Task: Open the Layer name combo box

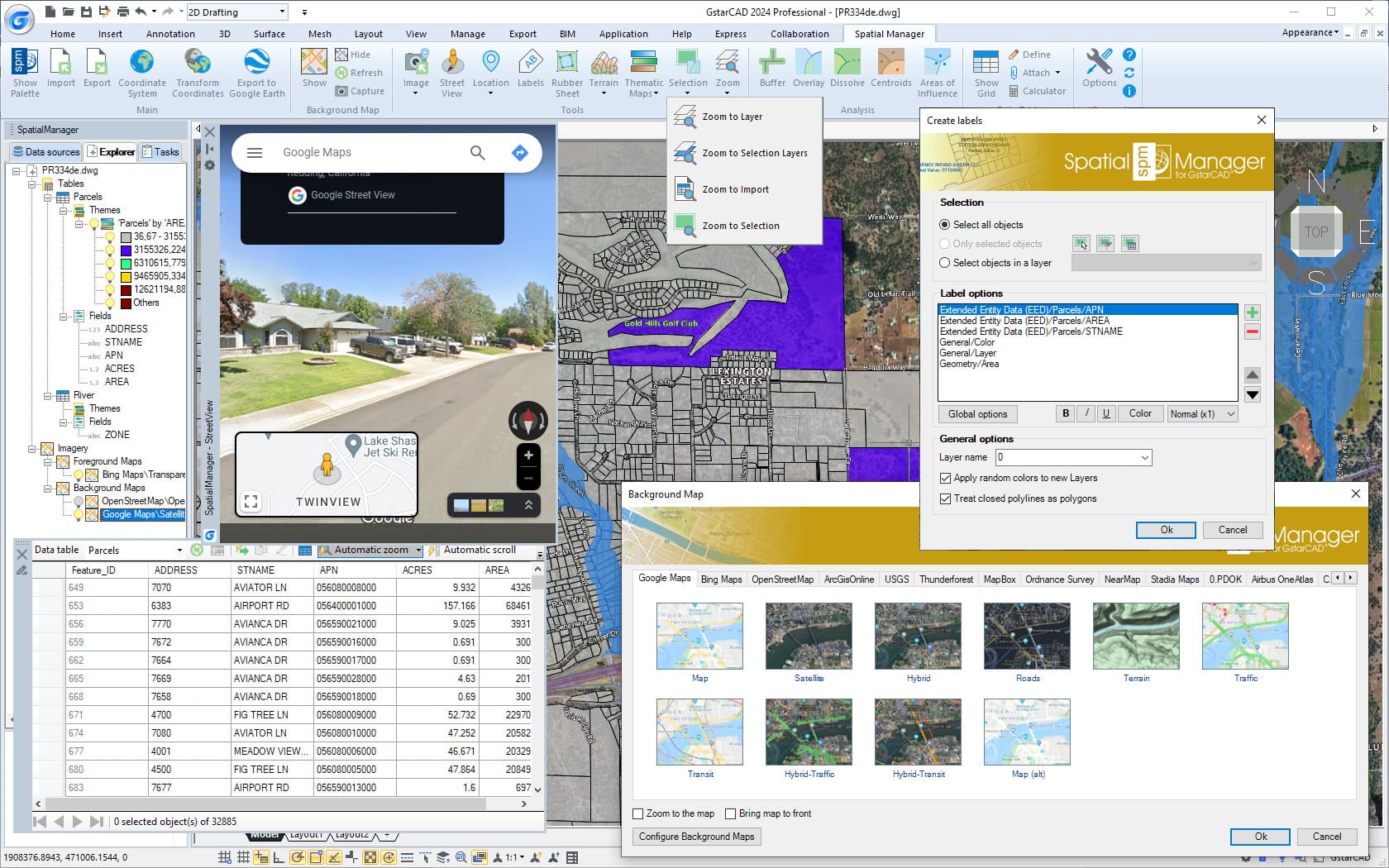Action: [1073, 457]
